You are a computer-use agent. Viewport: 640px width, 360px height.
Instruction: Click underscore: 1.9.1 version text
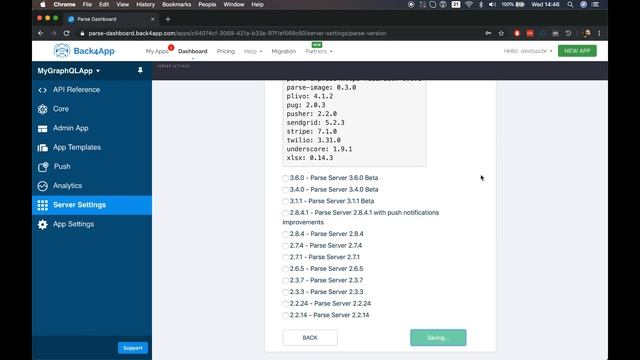[319, 149]
